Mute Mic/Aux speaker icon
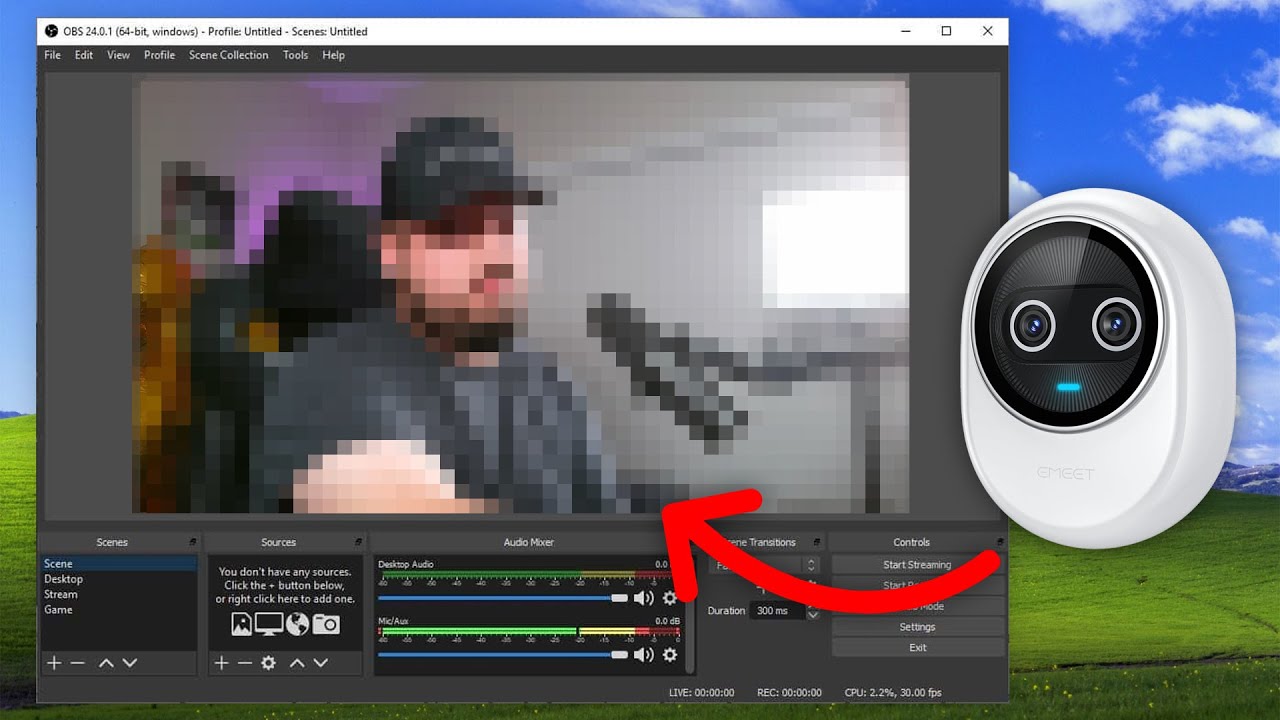This screenshot has height=720, width=1280. [643, 655]
